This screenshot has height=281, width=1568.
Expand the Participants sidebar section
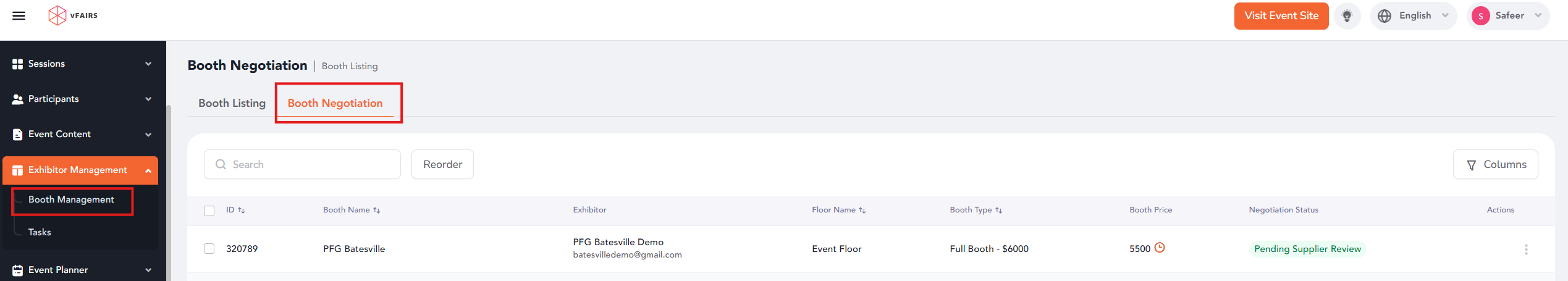click(x=82, y=99)
